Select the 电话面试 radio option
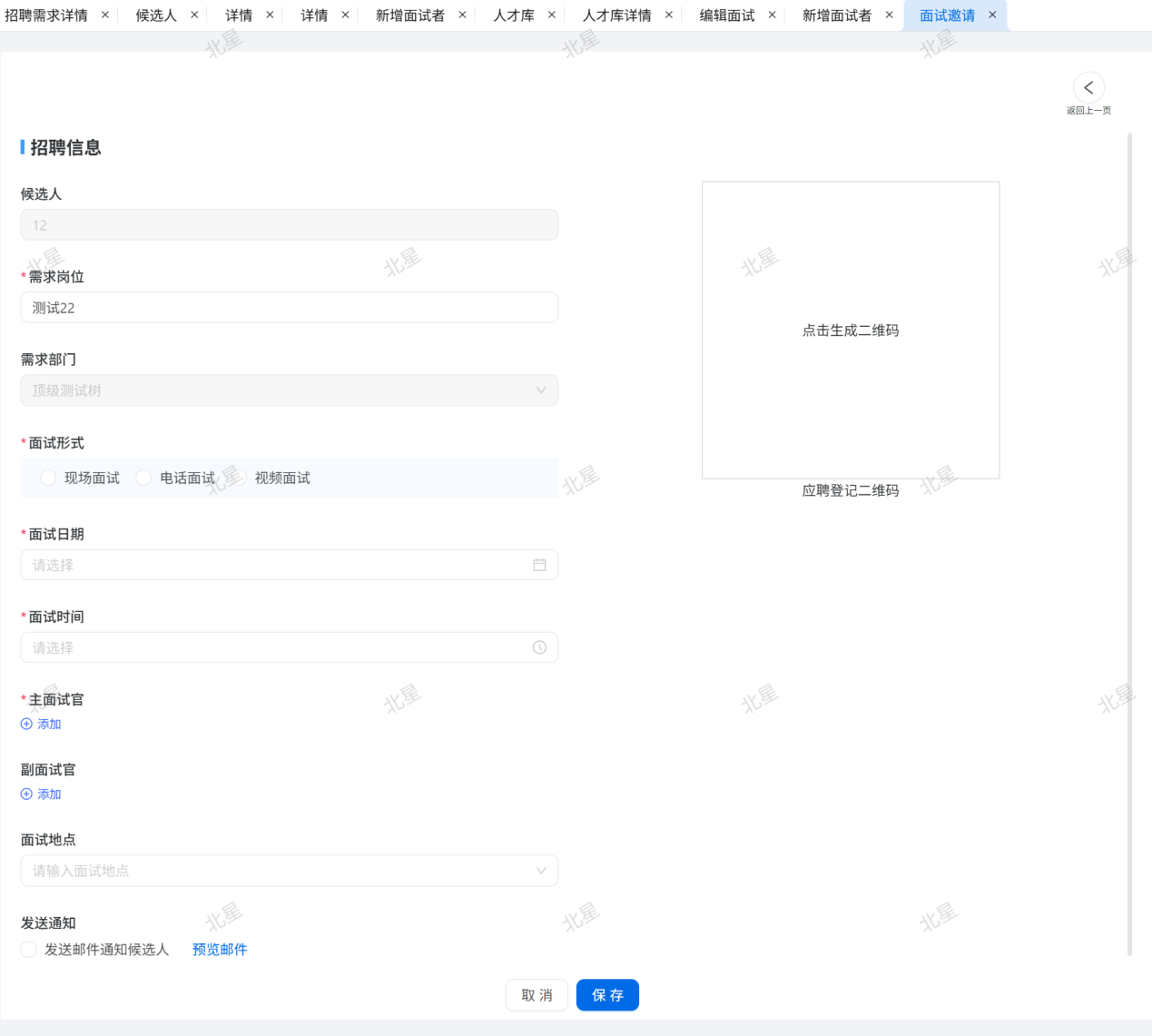 pyautogui.click(x=143, y=478)
